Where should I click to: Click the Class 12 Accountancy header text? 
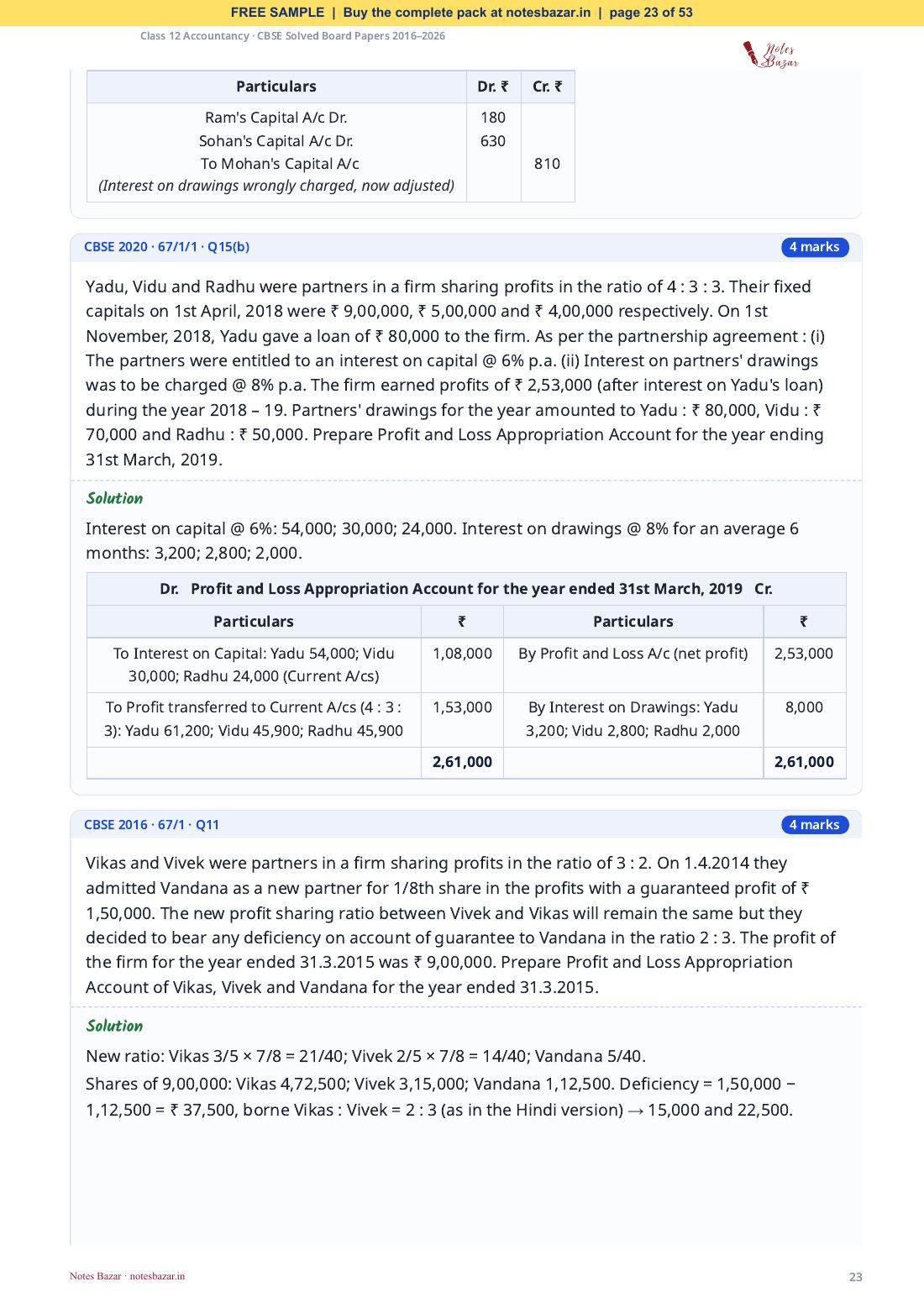click(292, 36)
